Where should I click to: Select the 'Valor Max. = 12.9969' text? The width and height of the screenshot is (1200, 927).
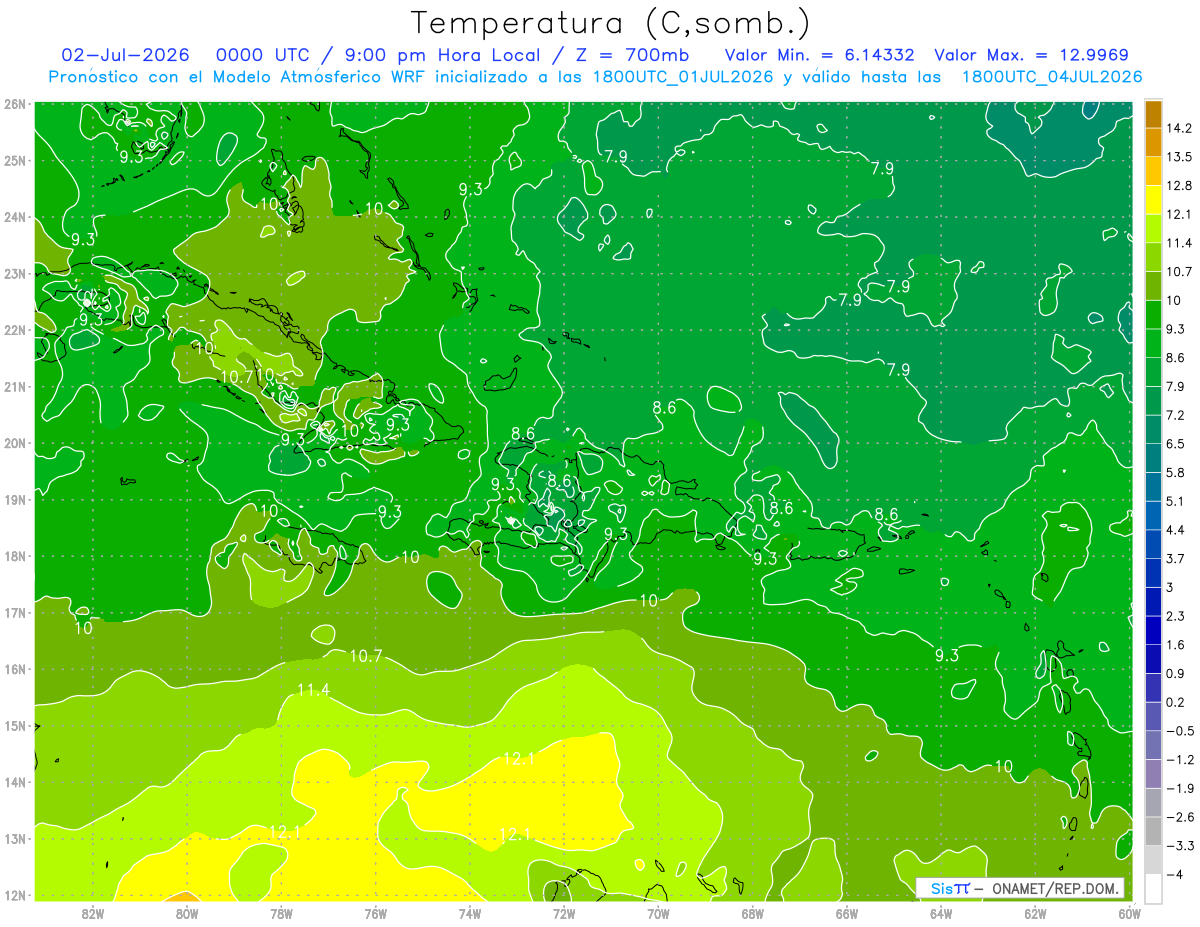click(1032, 55)
